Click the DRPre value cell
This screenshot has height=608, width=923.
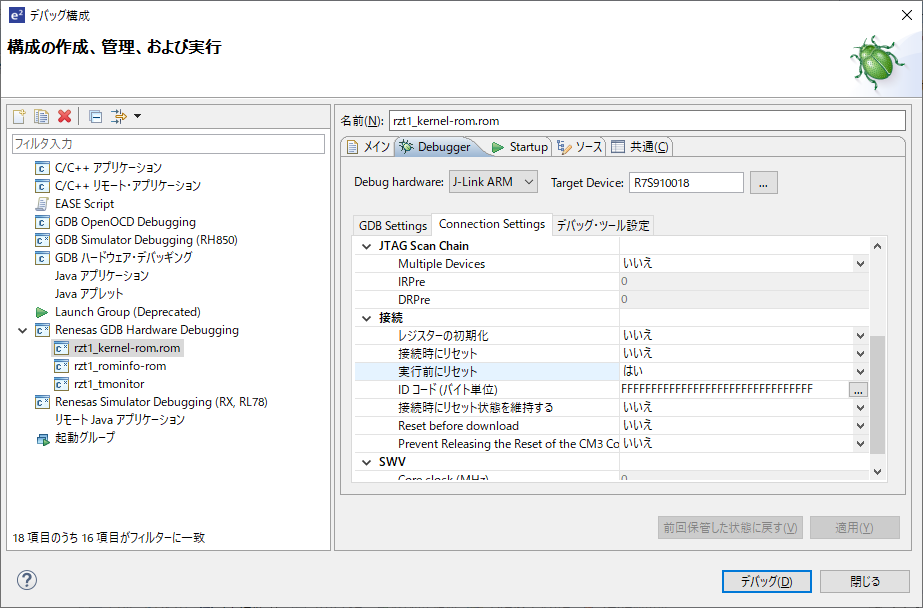[x=744, y=300]
